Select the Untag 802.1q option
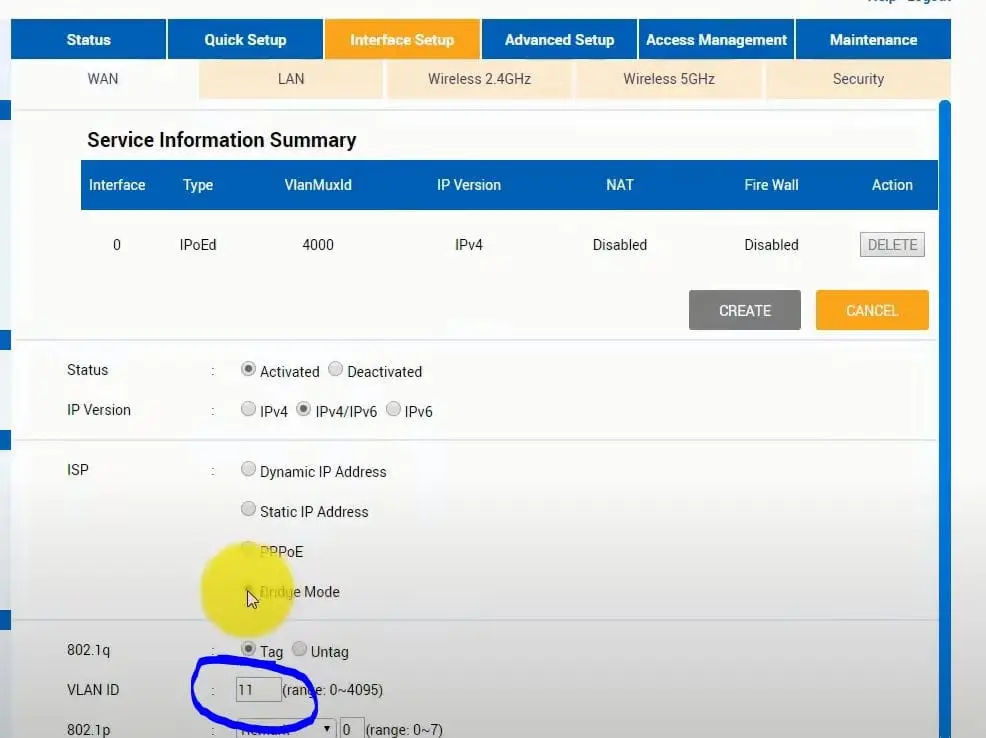Viewport: 986px width, 738px height. 299,649
